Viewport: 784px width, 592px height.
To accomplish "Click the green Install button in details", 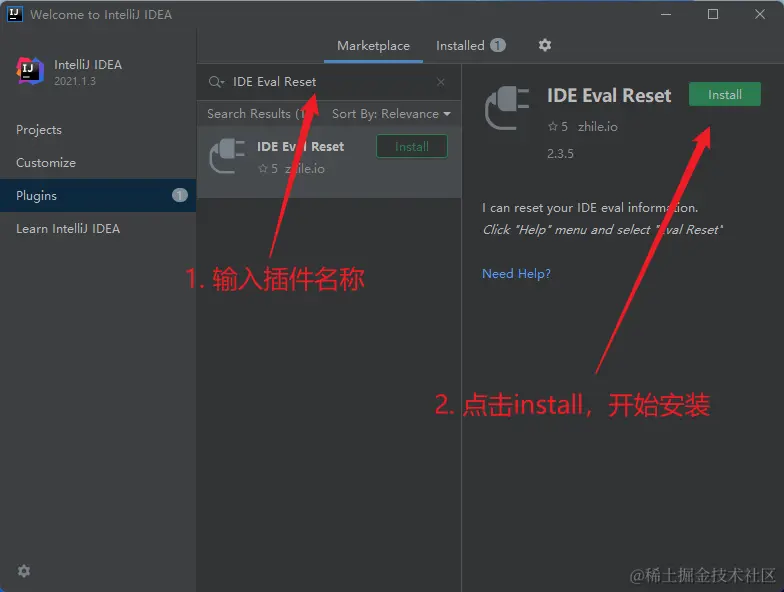I will (724, 94).
